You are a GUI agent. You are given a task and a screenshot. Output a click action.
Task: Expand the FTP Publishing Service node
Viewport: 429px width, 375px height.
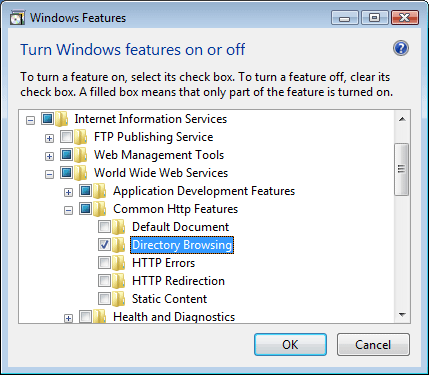(x=49, y=138)
